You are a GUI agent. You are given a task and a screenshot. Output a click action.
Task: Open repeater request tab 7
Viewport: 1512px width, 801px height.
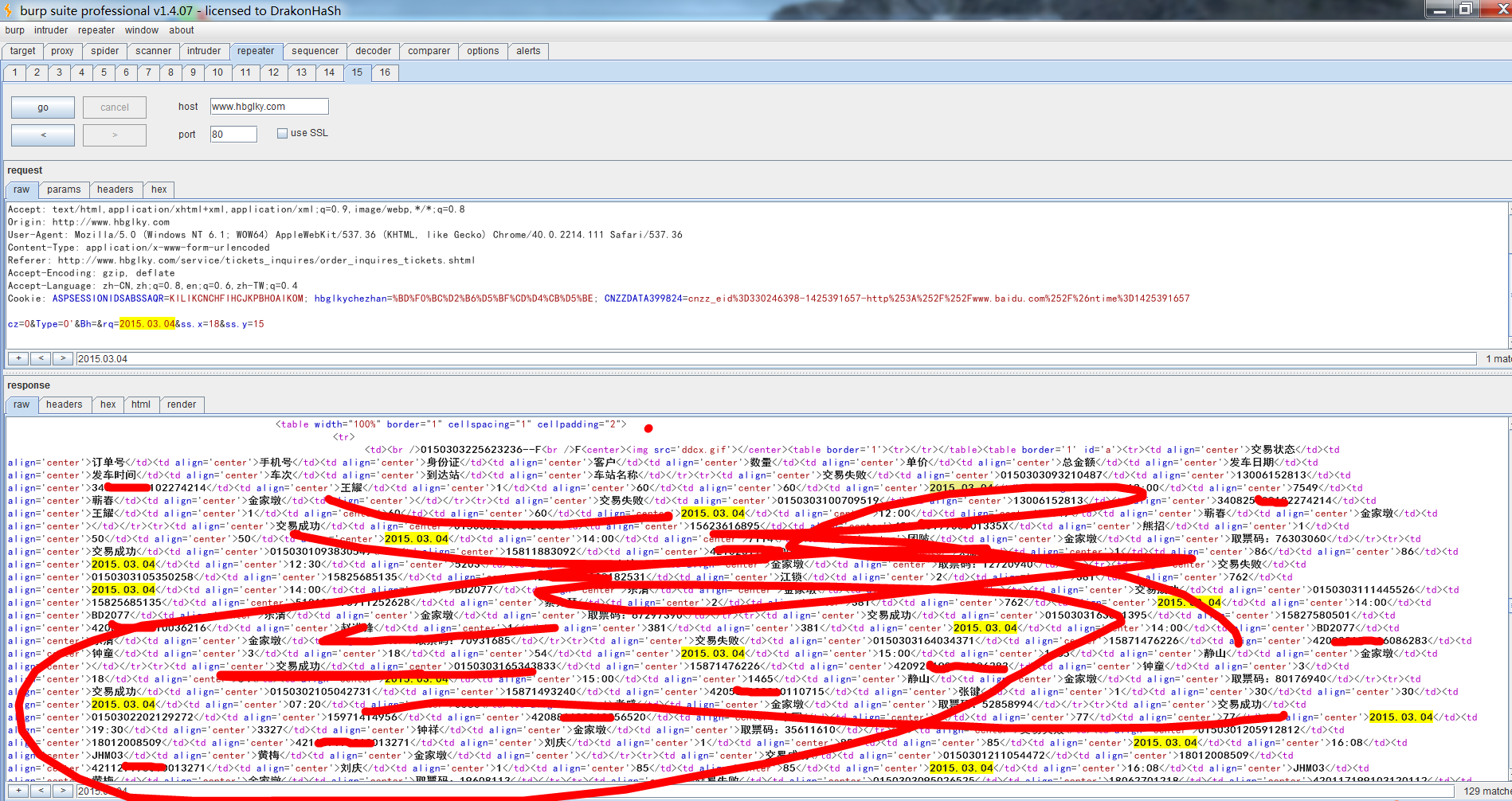tap(148, 72)
